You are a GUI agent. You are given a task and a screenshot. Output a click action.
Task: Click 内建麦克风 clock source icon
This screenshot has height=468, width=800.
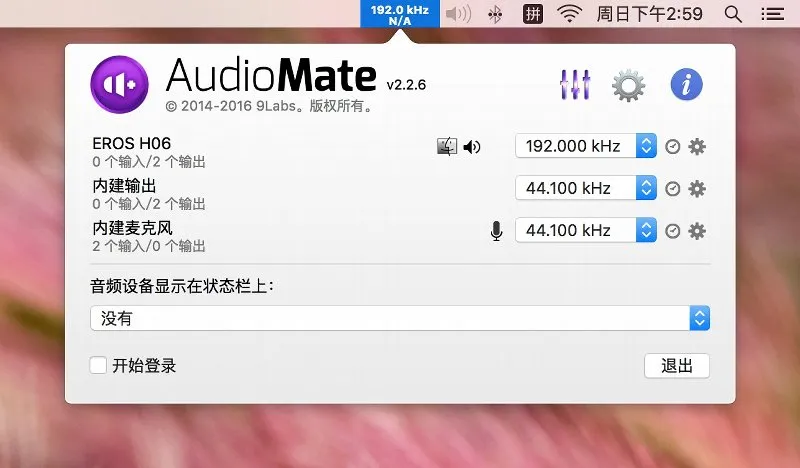672,231
